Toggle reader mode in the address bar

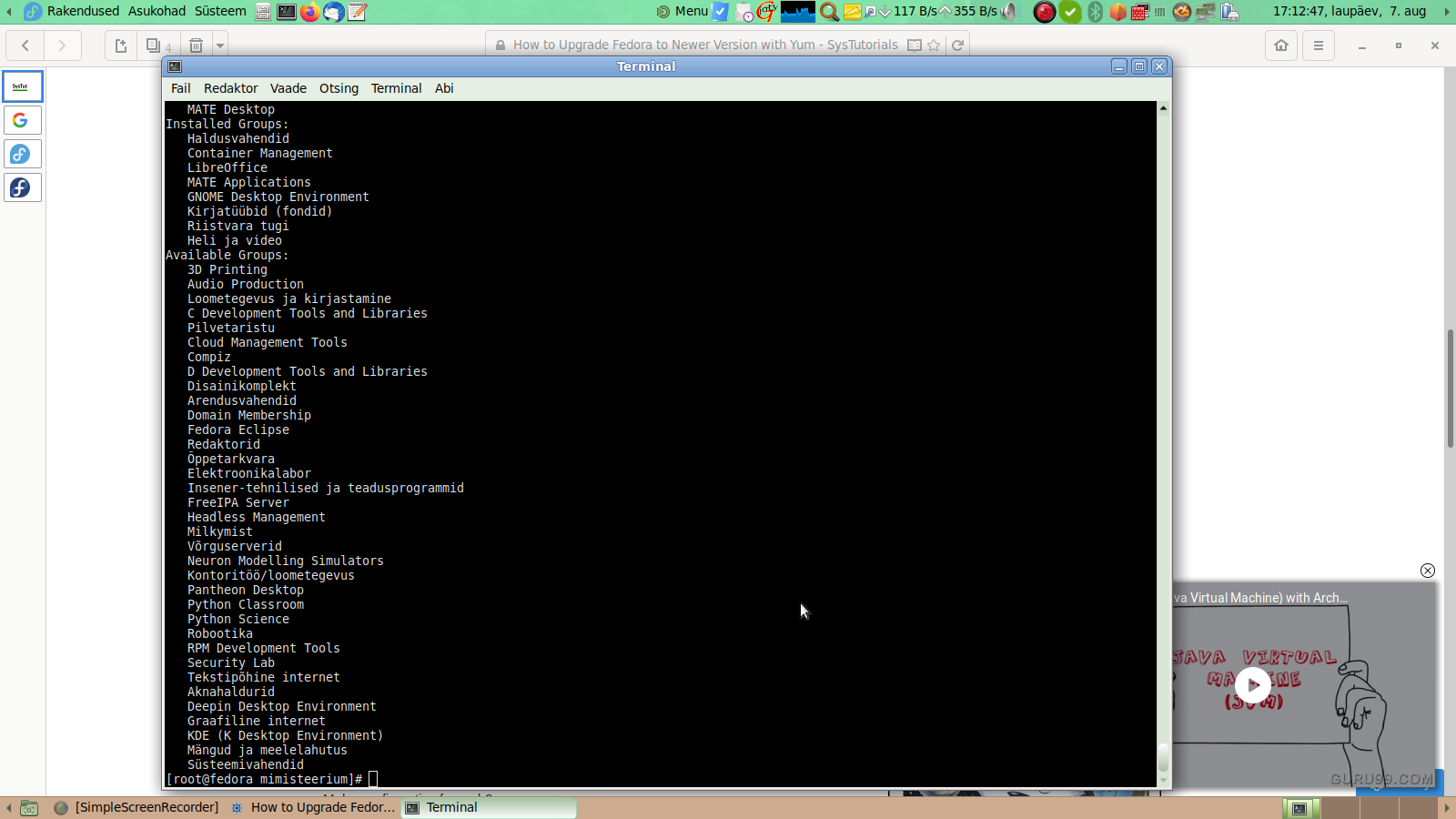(x=915, y=45)
